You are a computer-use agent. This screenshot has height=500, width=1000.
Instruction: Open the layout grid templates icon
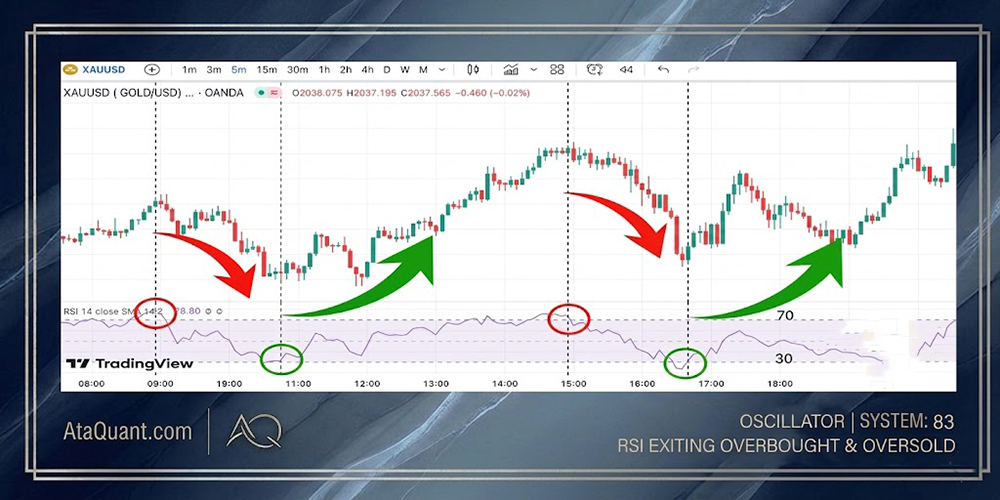click(557, 70)
